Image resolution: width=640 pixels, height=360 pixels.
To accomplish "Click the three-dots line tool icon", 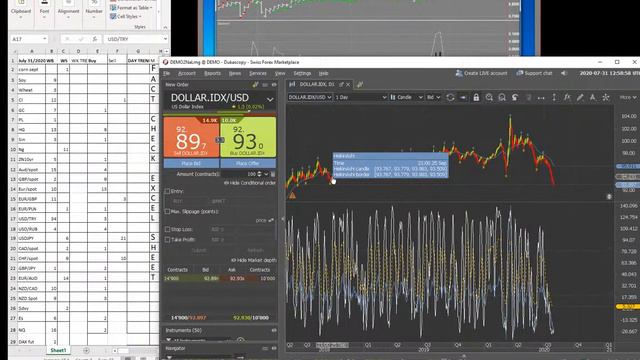I will pyautogui.click(x=541, y=98).
